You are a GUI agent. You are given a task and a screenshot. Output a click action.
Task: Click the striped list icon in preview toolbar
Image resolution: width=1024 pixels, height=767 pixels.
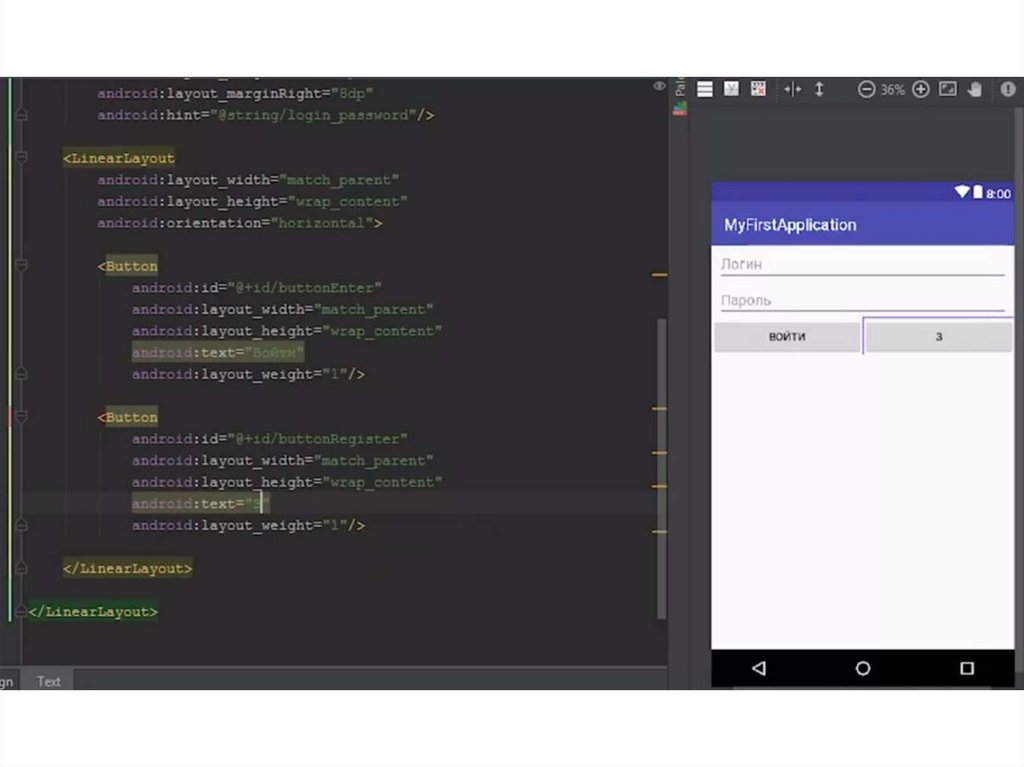(705, 89)
